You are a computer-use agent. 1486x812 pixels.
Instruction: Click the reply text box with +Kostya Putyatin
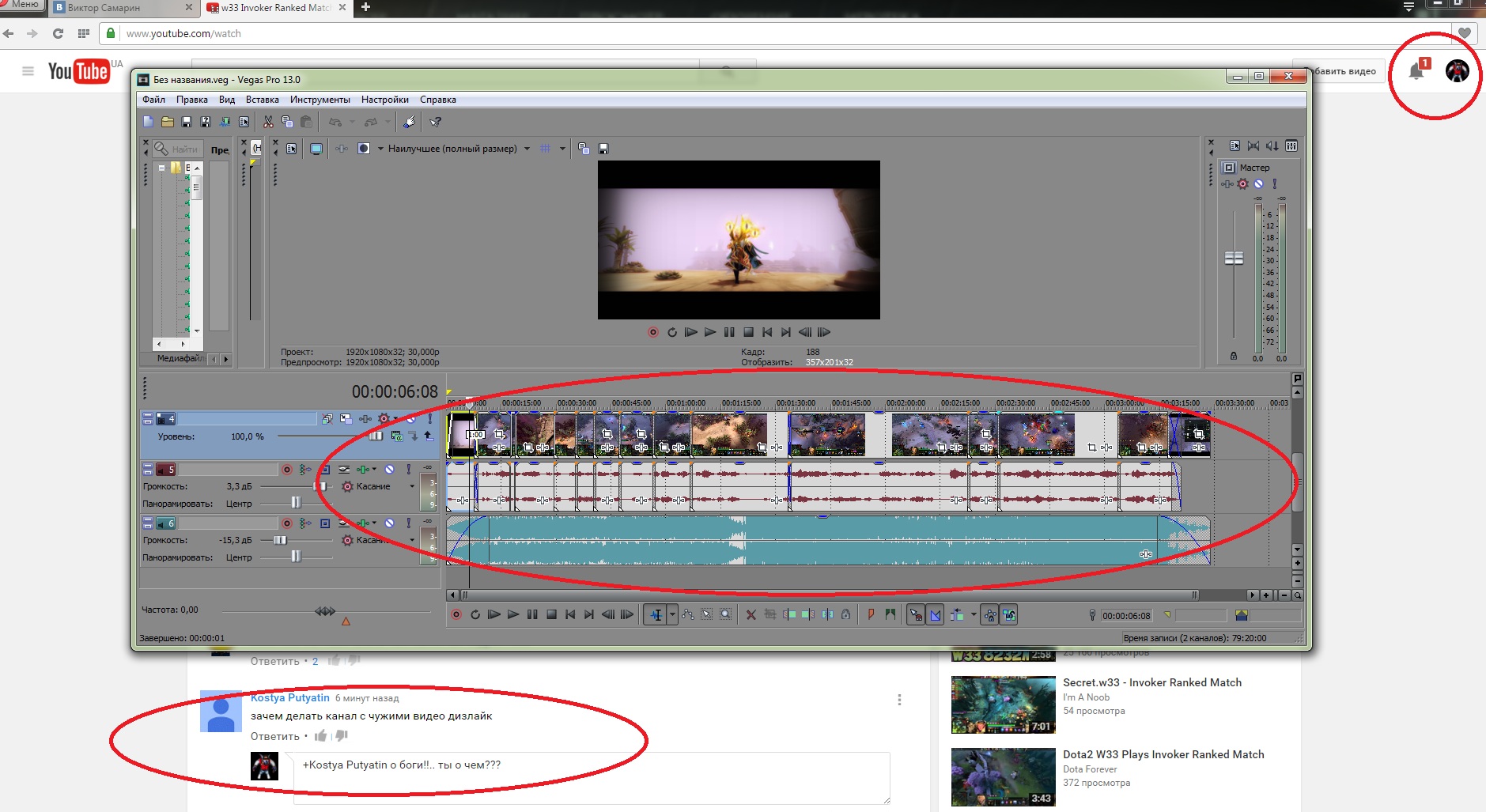click(x=592, y=778)
